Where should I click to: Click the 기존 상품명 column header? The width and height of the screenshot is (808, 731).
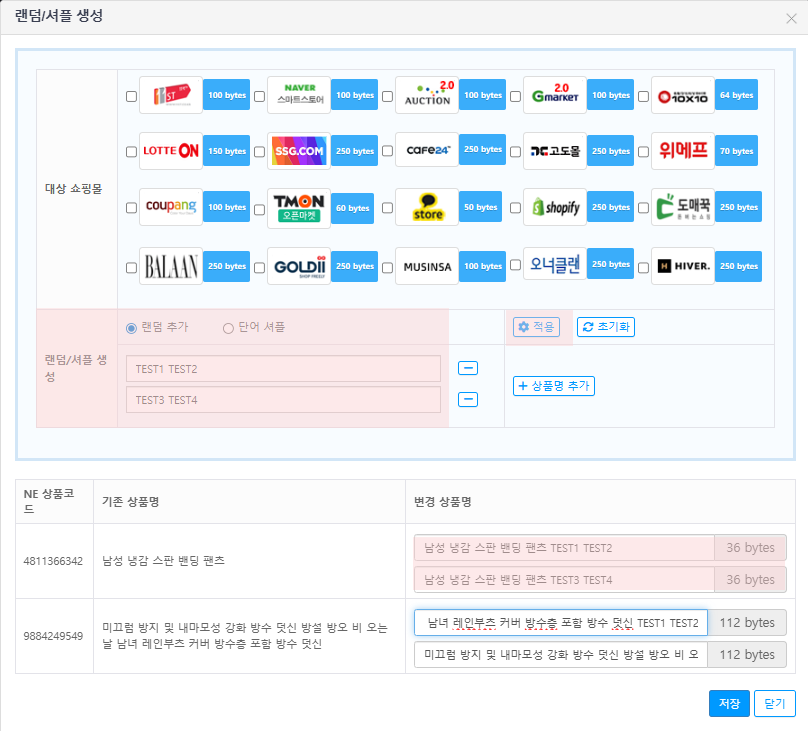pos(130,502)
